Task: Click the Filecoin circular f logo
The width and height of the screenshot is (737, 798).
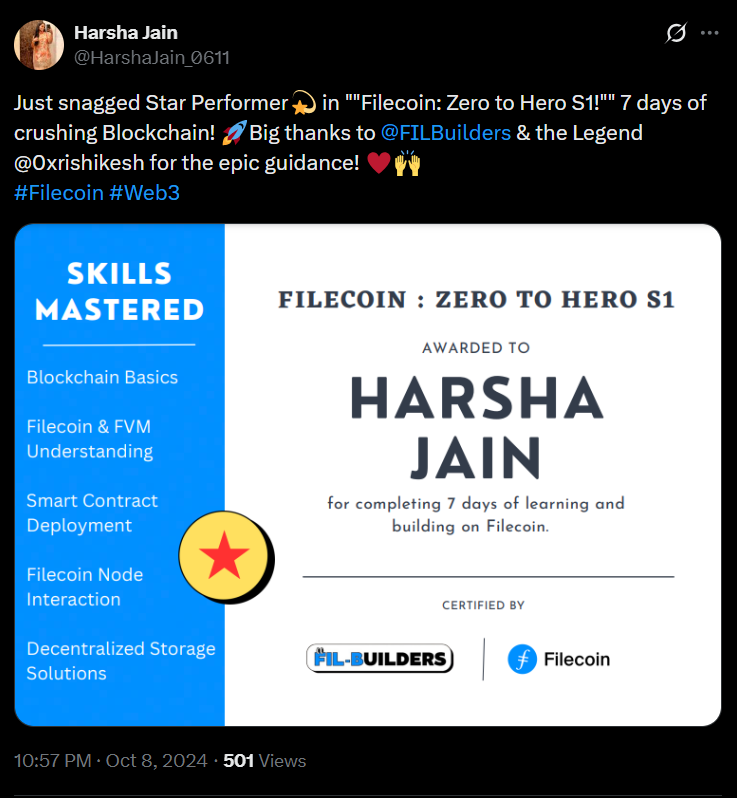Action: 522,659
